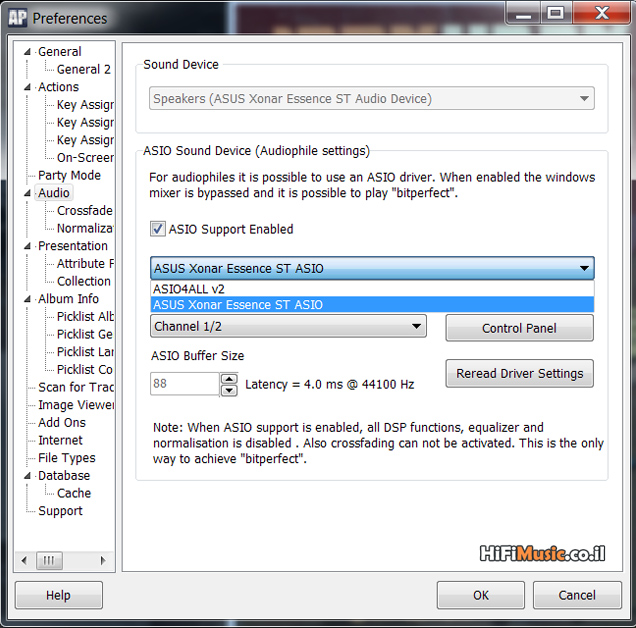Maximize the Preferences window
Image resolution: width=636 pixels, height=628 pixels.
pyautogui.click(x=556, y=13)
